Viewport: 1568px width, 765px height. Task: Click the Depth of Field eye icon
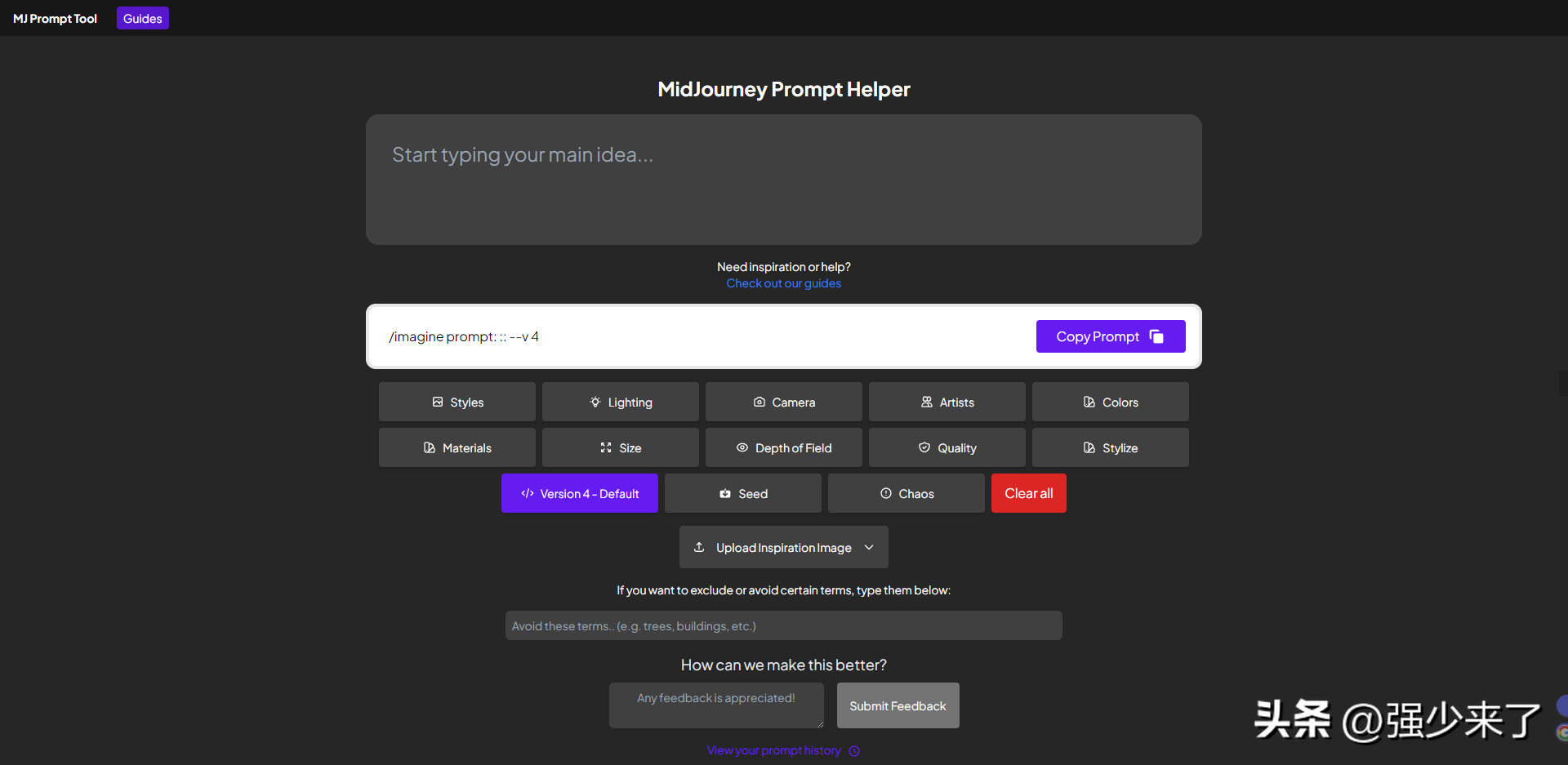point(742,447)
